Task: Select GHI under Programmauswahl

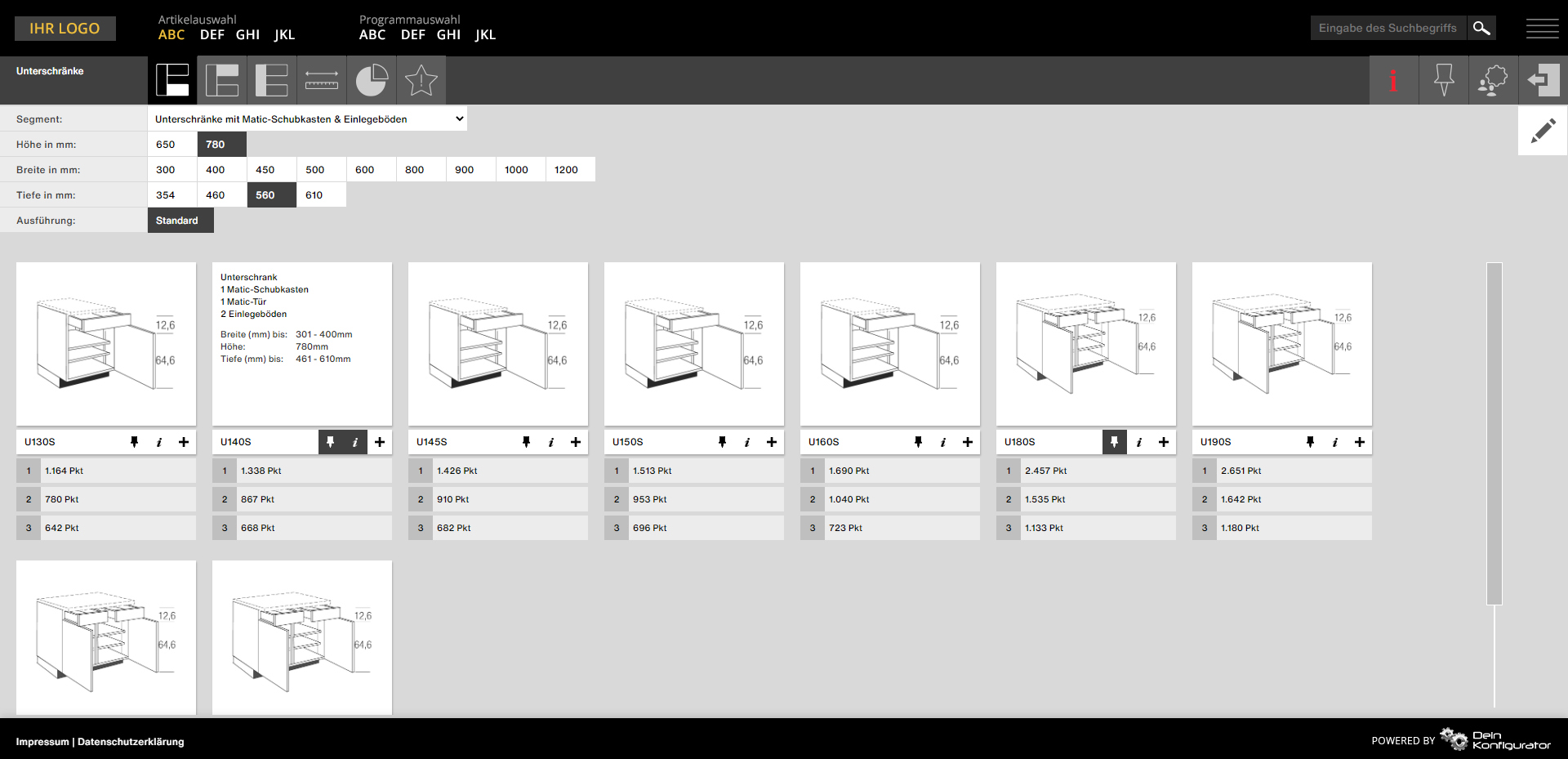Action: click(x=448, y=35)
